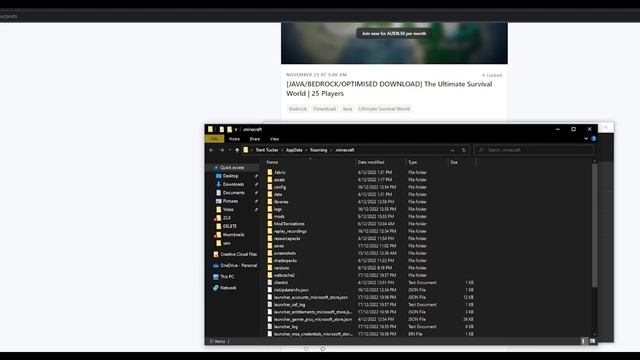This screenshot has width=640, height=360.
Task: Open Pictures in Quick access
Action: point(231,201)
